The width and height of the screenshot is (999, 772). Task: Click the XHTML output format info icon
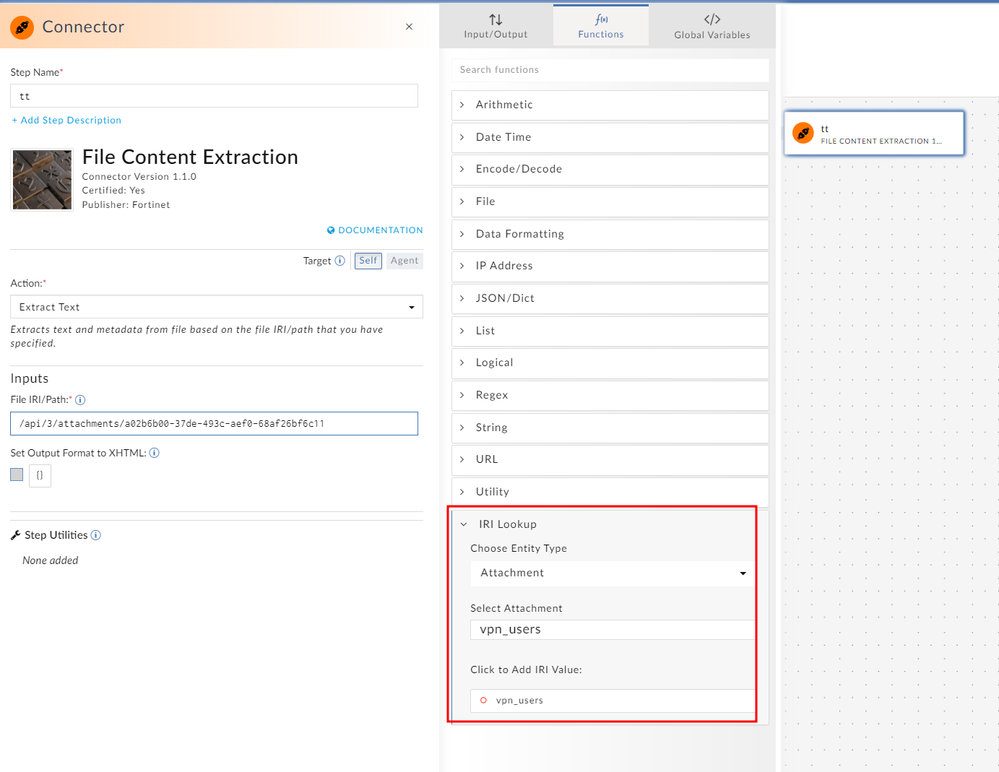[x=155, y=453]
